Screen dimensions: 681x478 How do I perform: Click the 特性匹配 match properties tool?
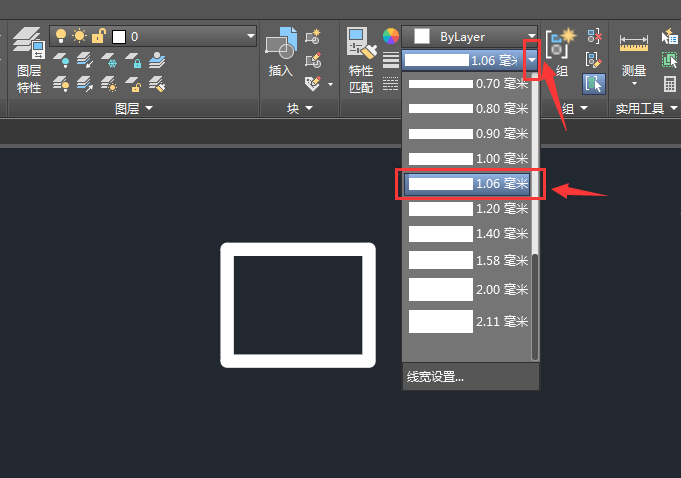pyautogui.click(x=361, y=60)
